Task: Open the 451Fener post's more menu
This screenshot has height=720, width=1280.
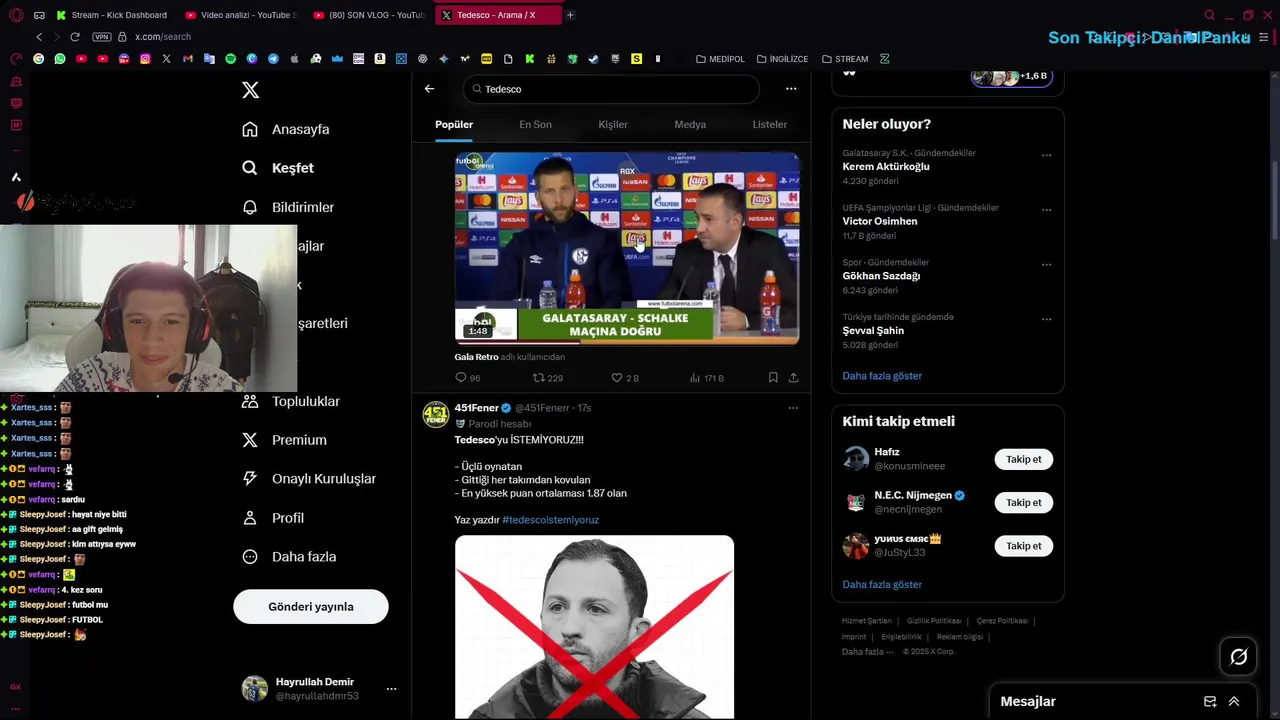Action: 793,408
